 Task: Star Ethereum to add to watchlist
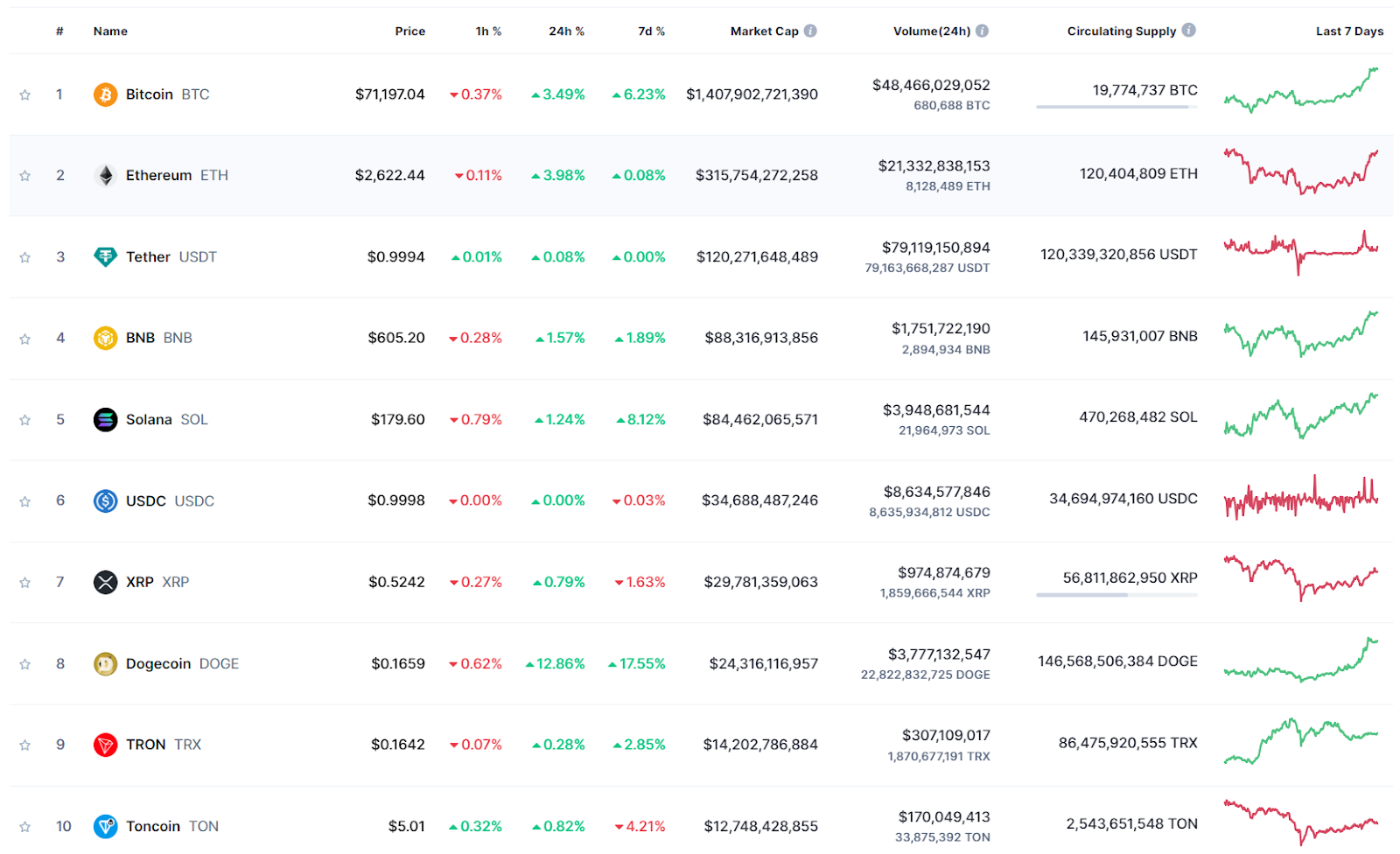[25, 176]
